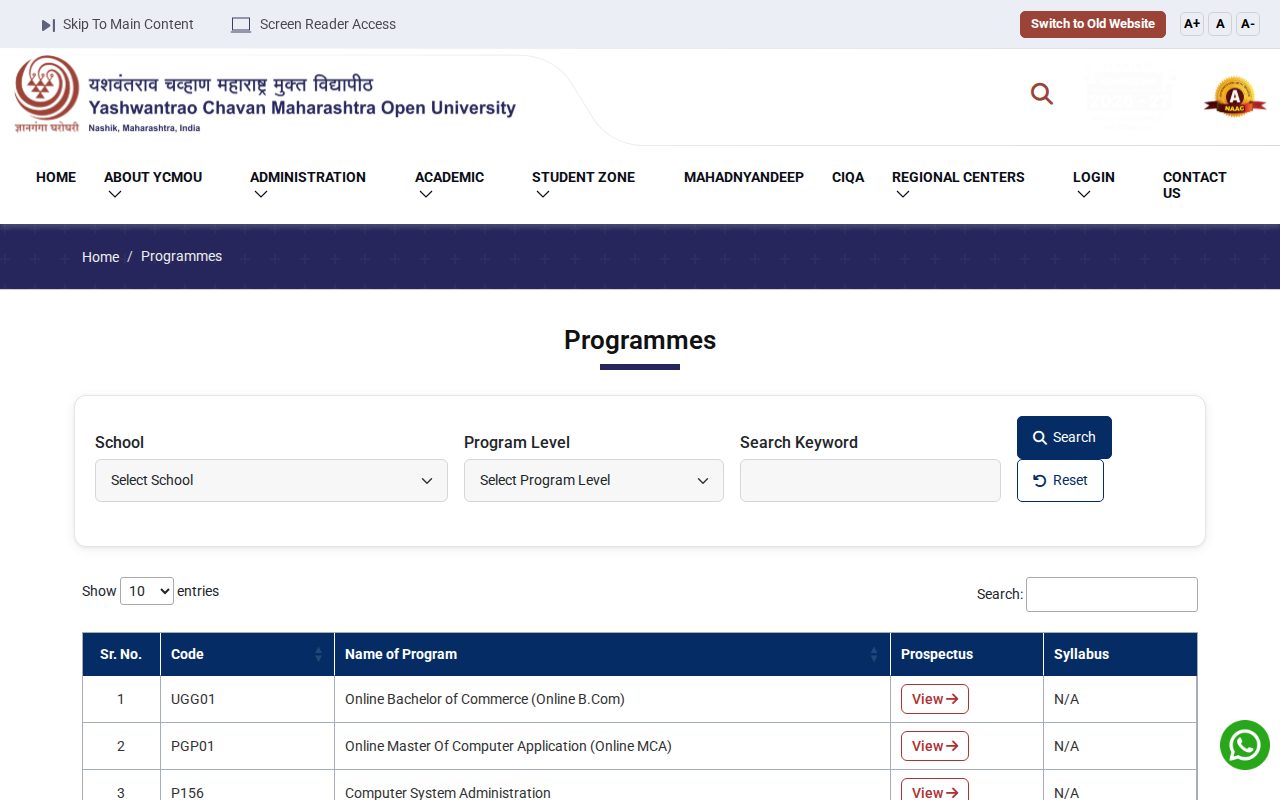Screen dimensions: 1280x800
Task: Increase font size with A+
Action: click(x=1192, y=24)
